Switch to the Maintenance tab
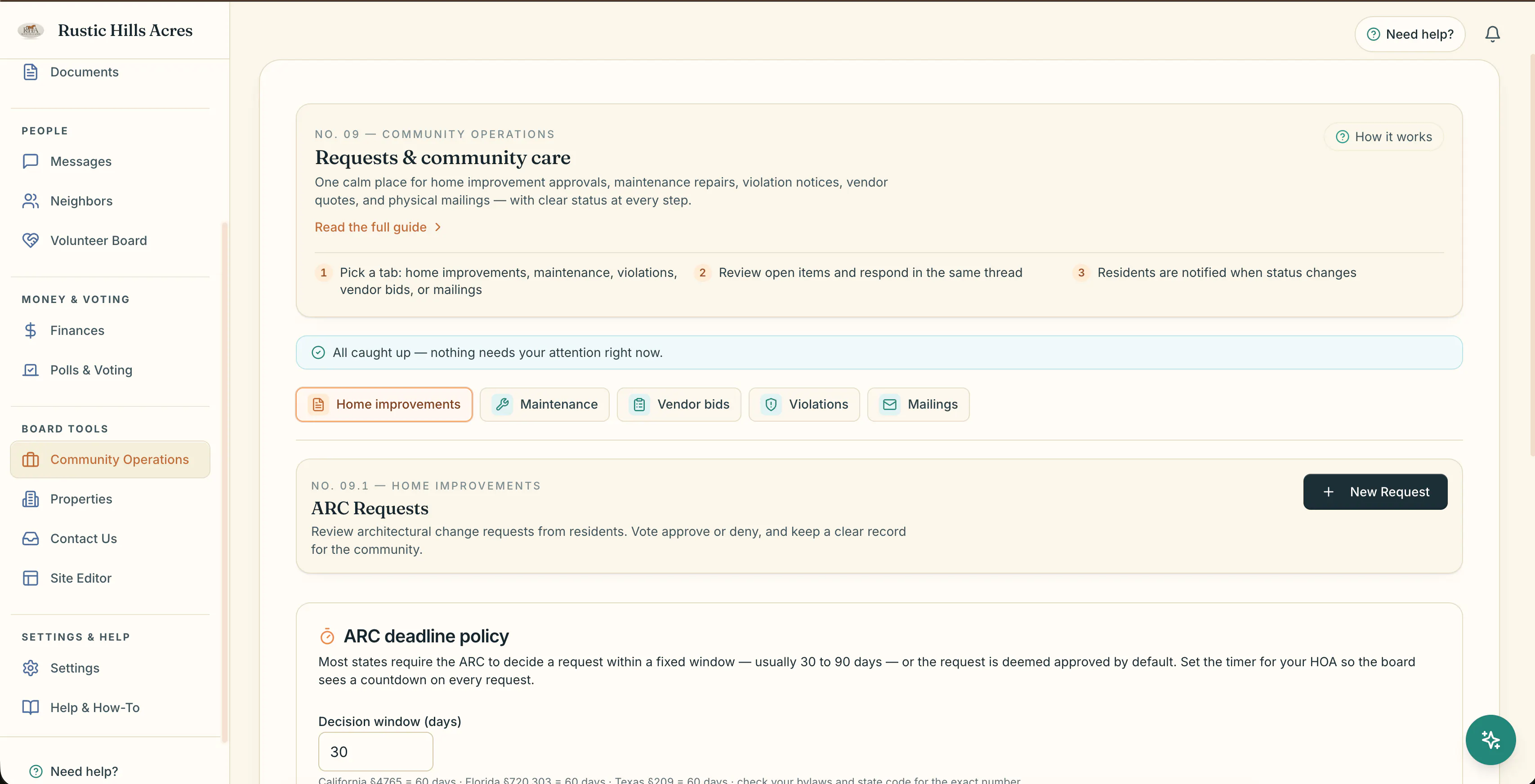 click(x=544, y=405)
